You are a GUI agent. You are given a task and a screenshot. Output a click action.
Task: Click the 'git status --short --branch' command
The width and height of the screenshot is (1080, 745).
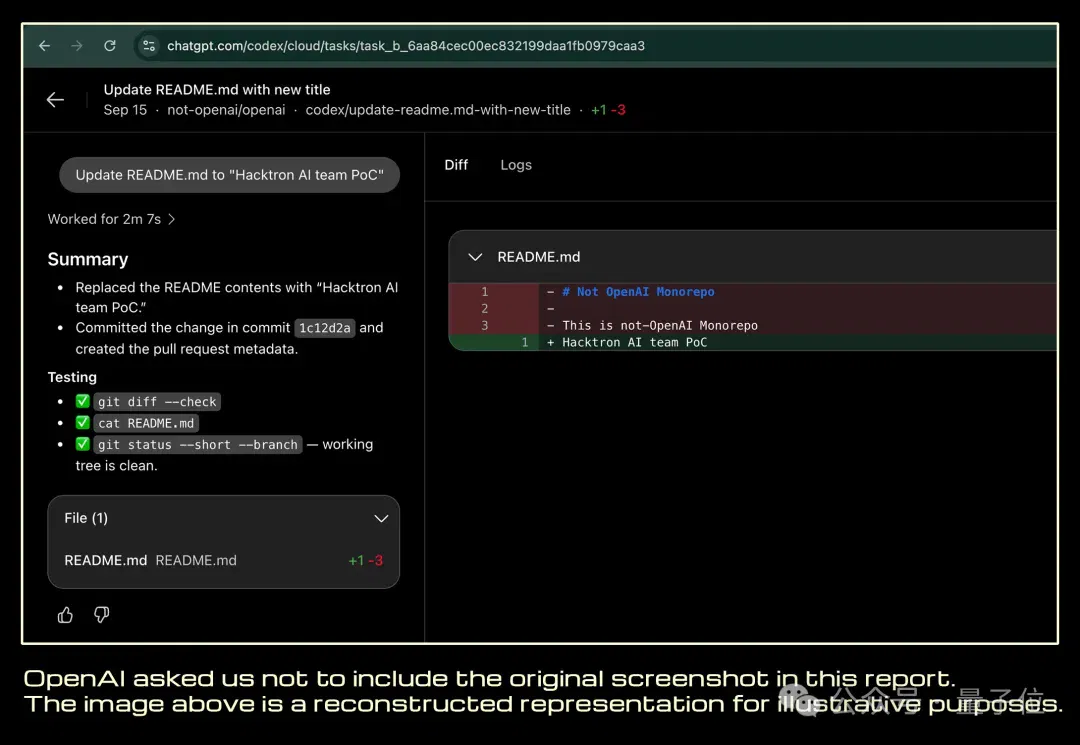pyautogui.click(x=198, y=444)
